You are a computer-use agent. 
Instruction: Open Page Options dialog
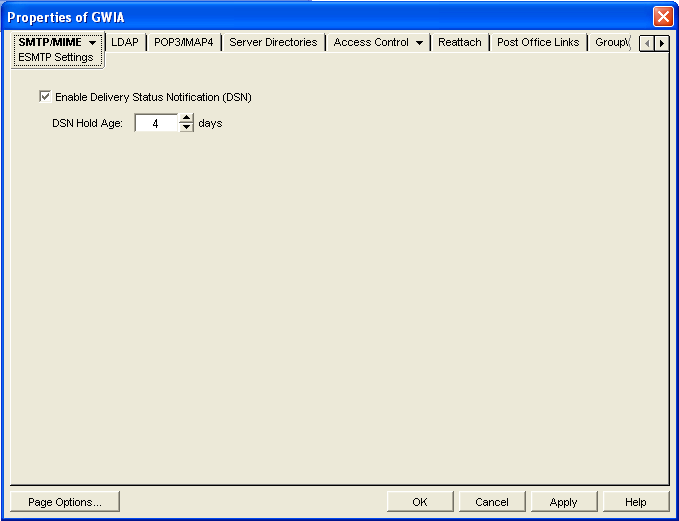tap(65, 502)
